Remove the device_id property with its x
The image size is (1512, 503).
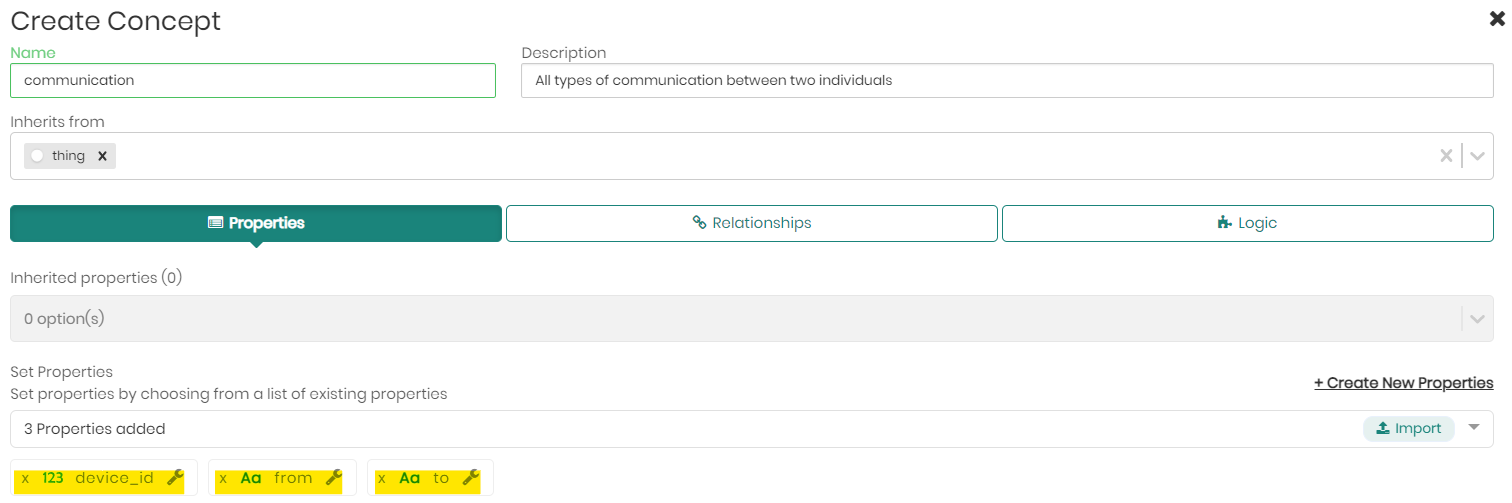[x=25, y=479]
